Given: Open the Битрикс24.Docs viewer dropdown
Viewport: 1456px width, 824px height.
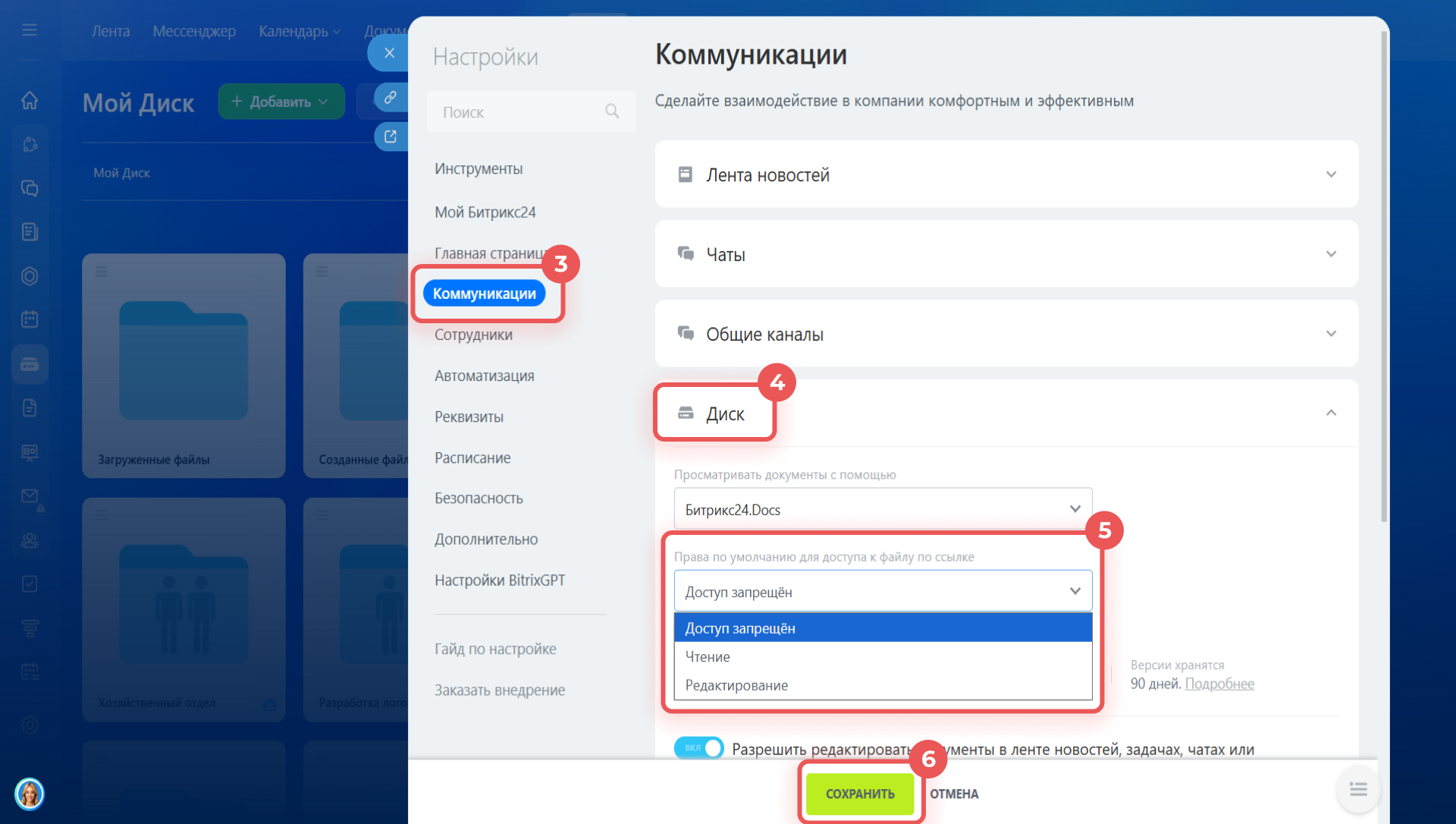Looking at the screenshot, I should coord(883,509).
